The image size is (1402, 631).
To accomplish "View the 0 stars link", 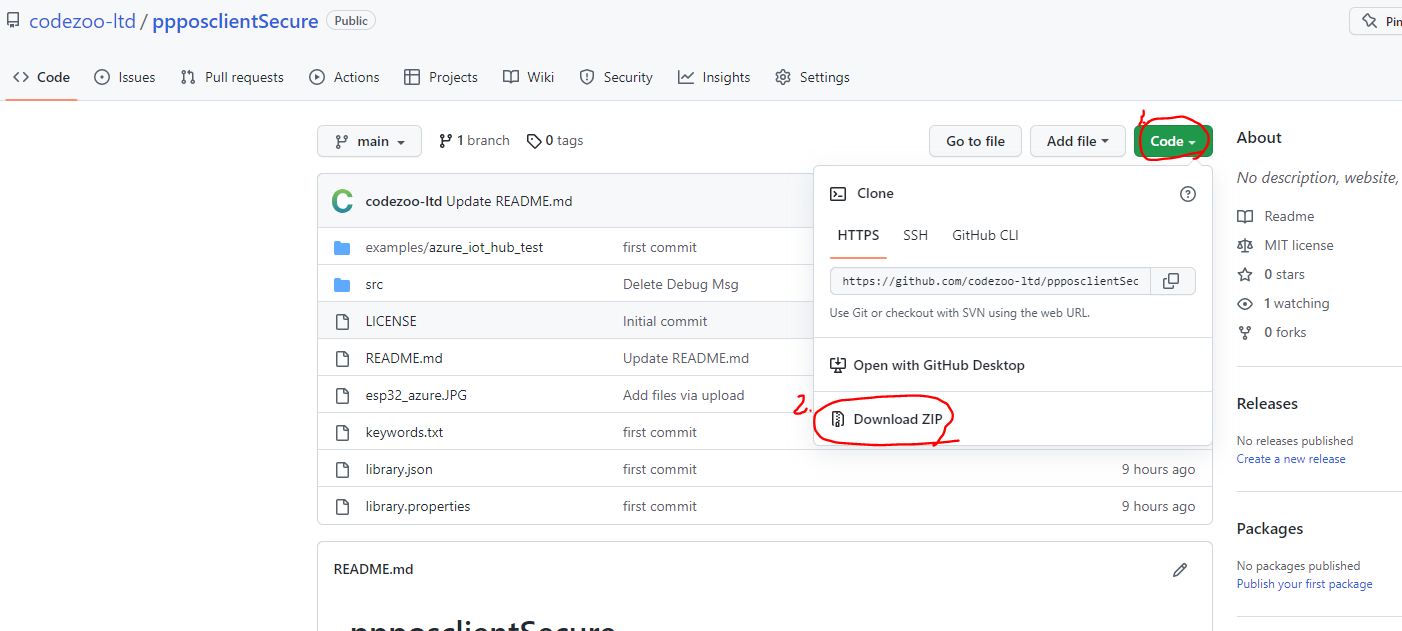I will (1271, 274).
